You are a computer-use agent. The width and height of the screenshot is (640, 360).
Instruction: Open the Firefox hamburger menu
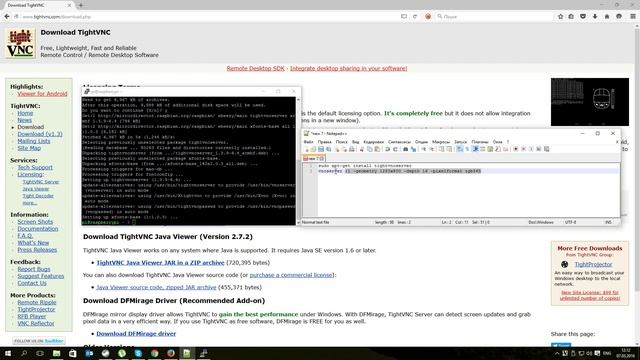click(x=633, y=16)
